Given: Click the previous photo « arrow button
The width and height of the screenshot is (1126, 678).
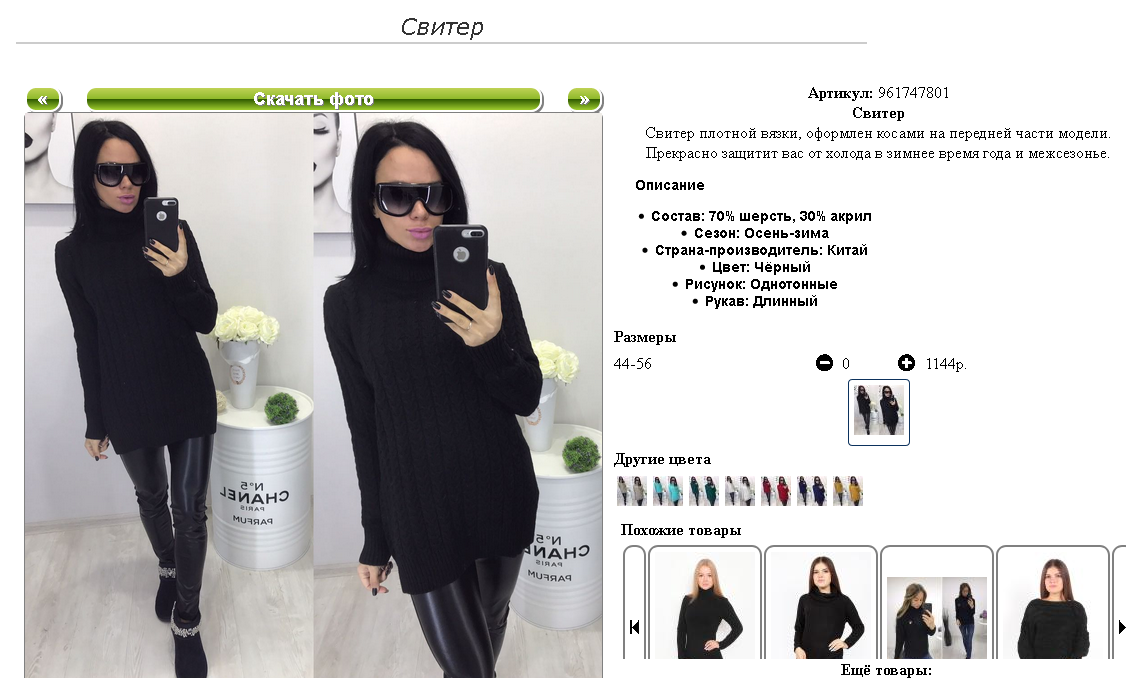Looking at the screenshot, I should pyautogui.click(x=44, y=99).
